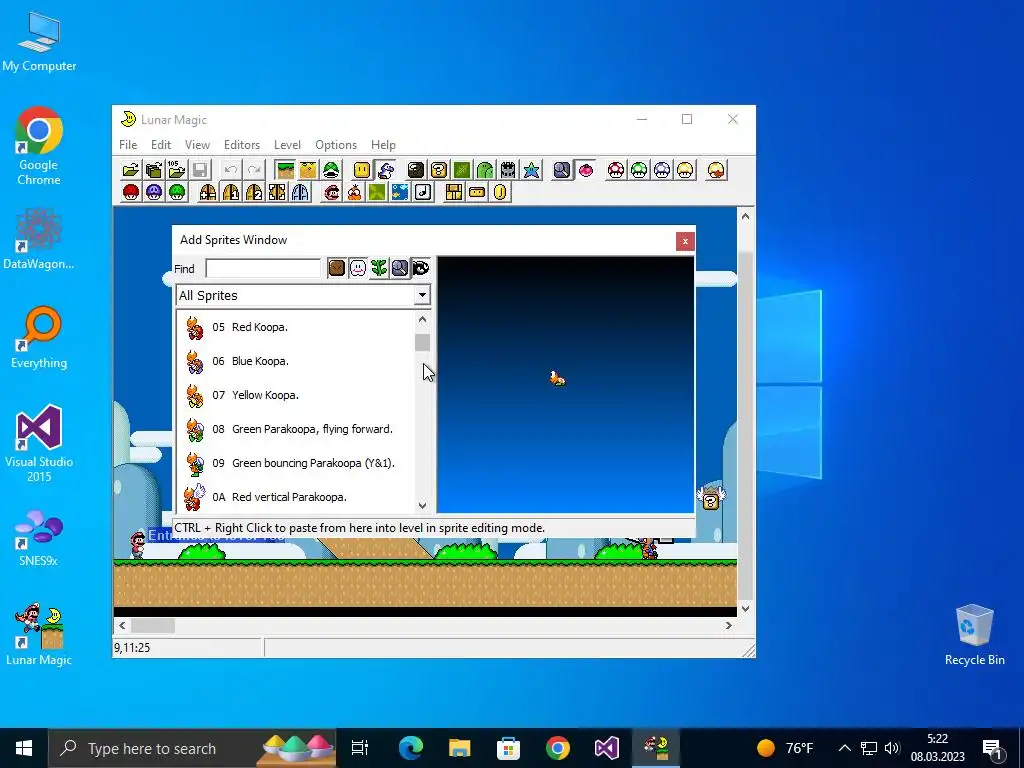Click the black Bullet Bill icon beside Find
The image size is (1024, 768).
pyautogui.click(x=421, y=268)
